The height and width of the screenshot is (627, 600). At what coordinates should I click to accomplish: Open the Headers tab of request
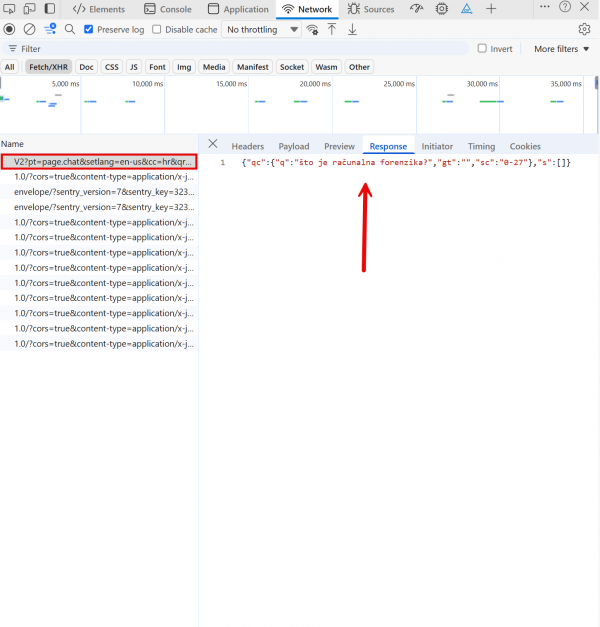[248, 146]
